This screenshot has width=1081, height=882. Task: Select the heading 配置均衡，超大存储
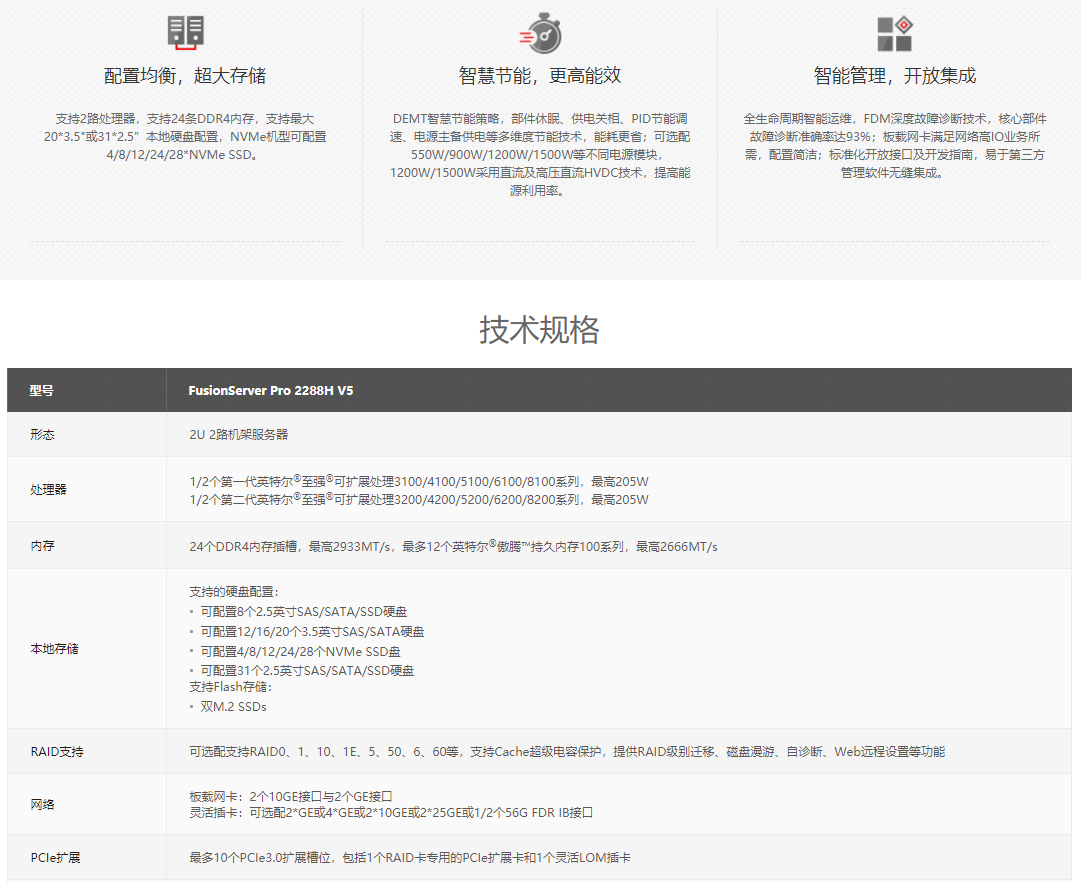pyautogui.click(x=185, y=76)
